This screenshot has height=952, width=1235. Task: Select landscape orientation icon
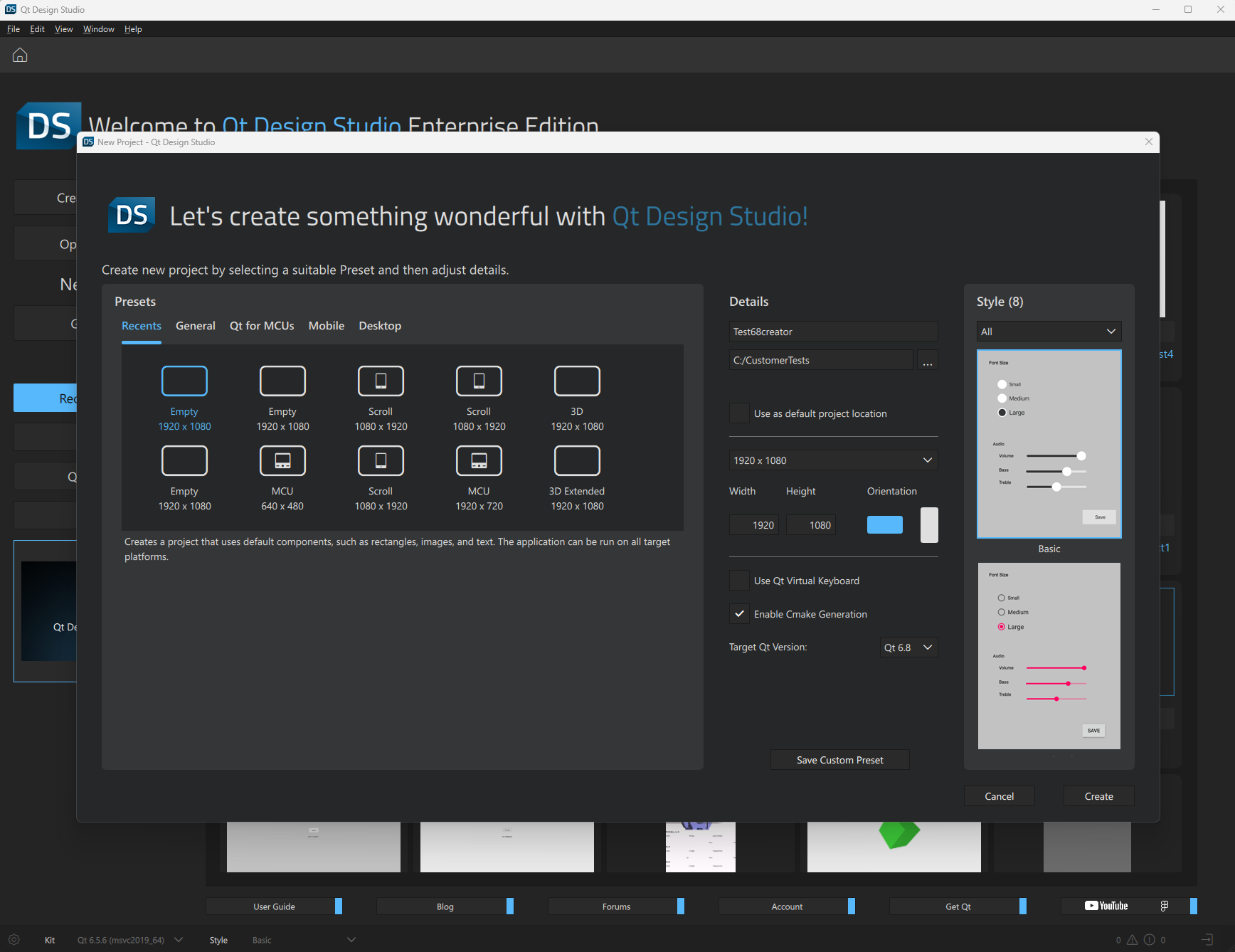[x=884, y=525]
